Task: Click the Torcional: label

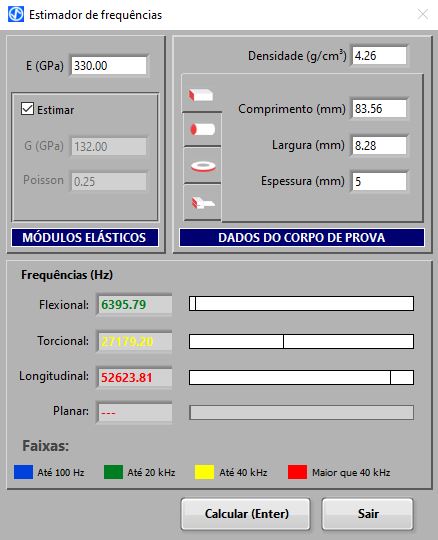Action: [63, 341]
